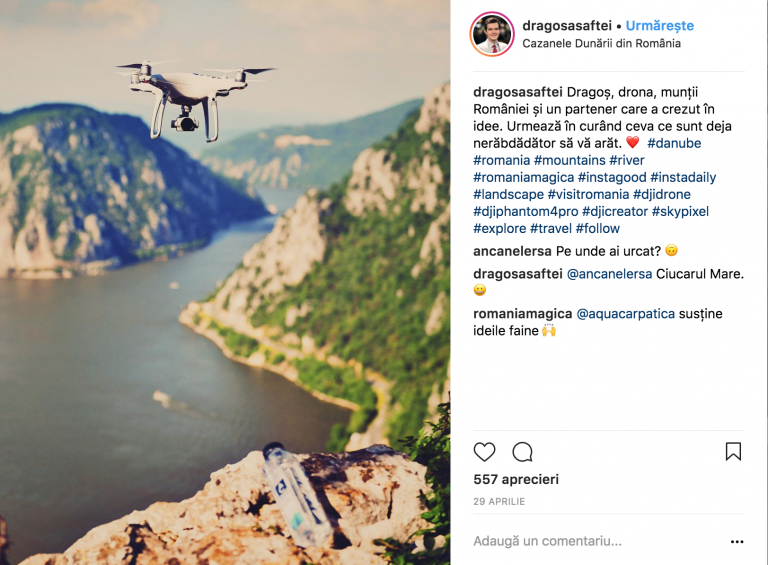Viewport: 768px width, 565px height.
Task: Open the @aquacarpatica mention
Action: click(x=625, y=314)
